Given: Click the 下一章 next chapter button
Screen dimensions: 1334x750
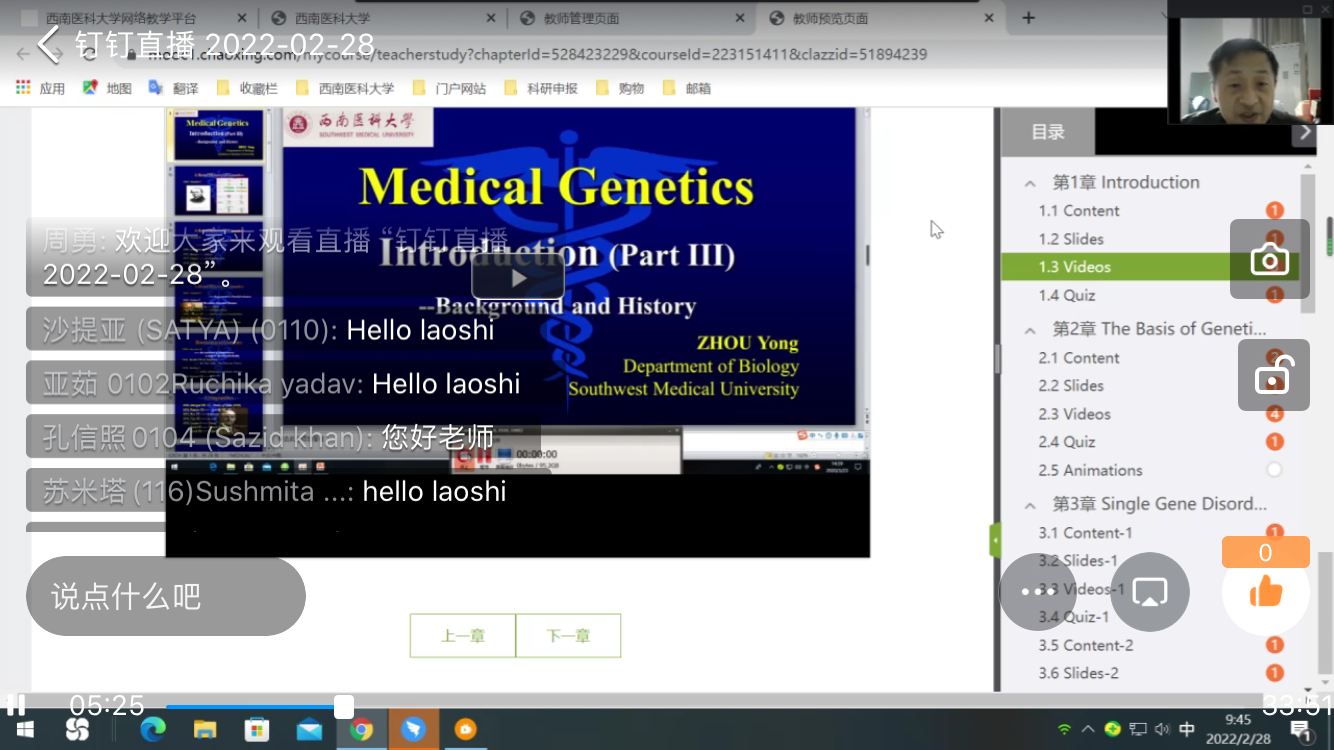Looking at the screenshot, I should [x=568, y=636].
